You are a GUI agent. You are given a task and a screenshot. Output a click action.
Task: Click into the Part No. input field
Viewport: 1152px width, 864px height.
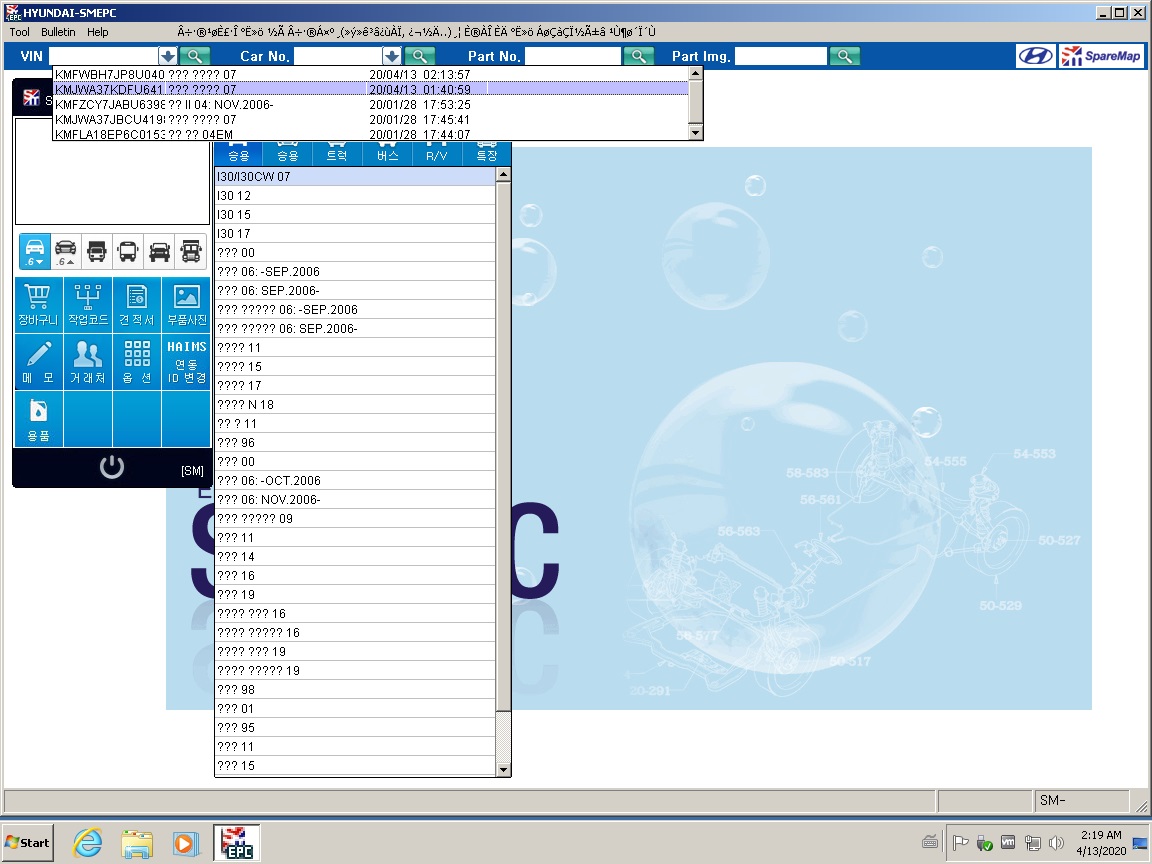[x=573, y=56]
